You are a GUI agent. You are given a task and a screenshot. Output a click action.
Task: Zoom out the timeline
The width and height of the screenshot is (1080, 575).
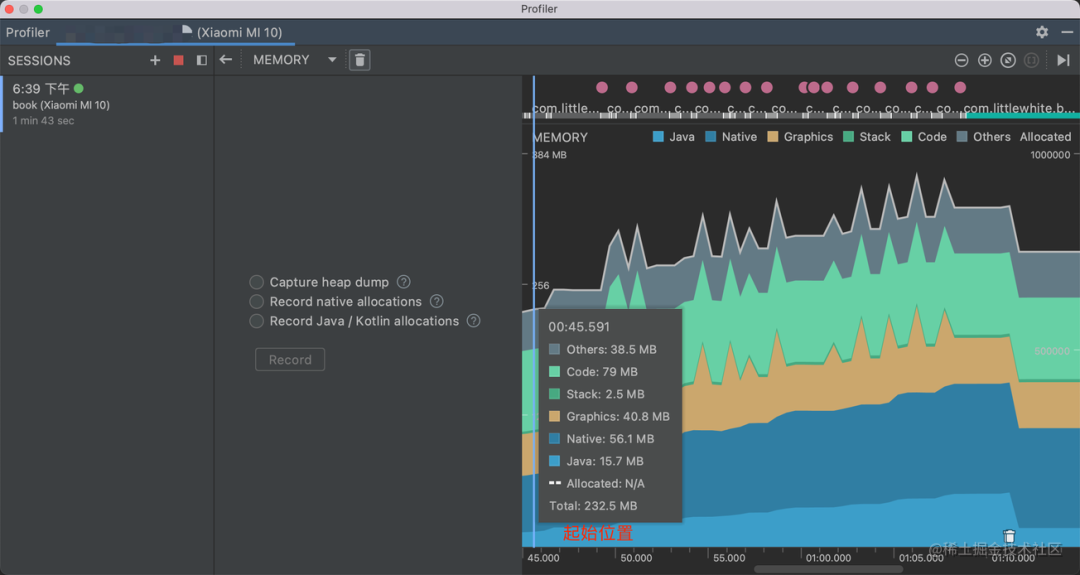[962, 61]
